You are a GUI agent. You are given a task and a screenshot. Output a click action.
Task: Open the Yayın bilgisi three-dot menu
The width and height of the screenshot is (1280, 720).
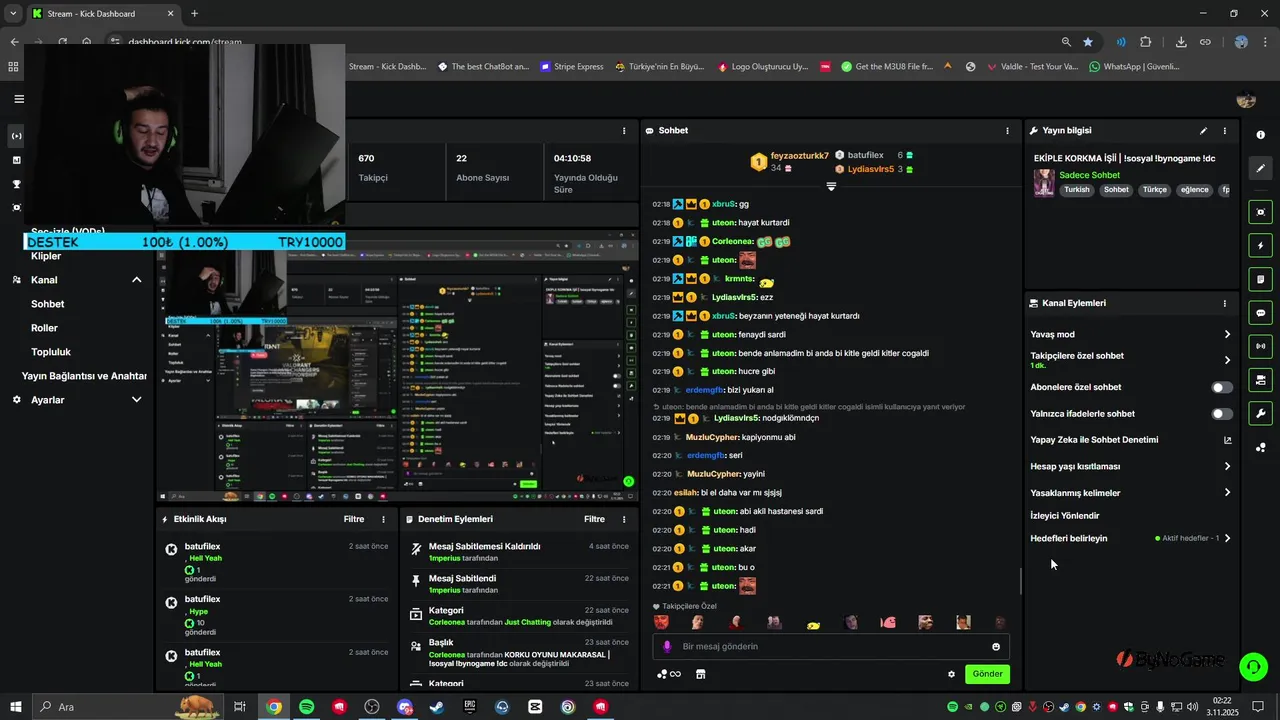pyautogui.click(x=1225, y=131)
